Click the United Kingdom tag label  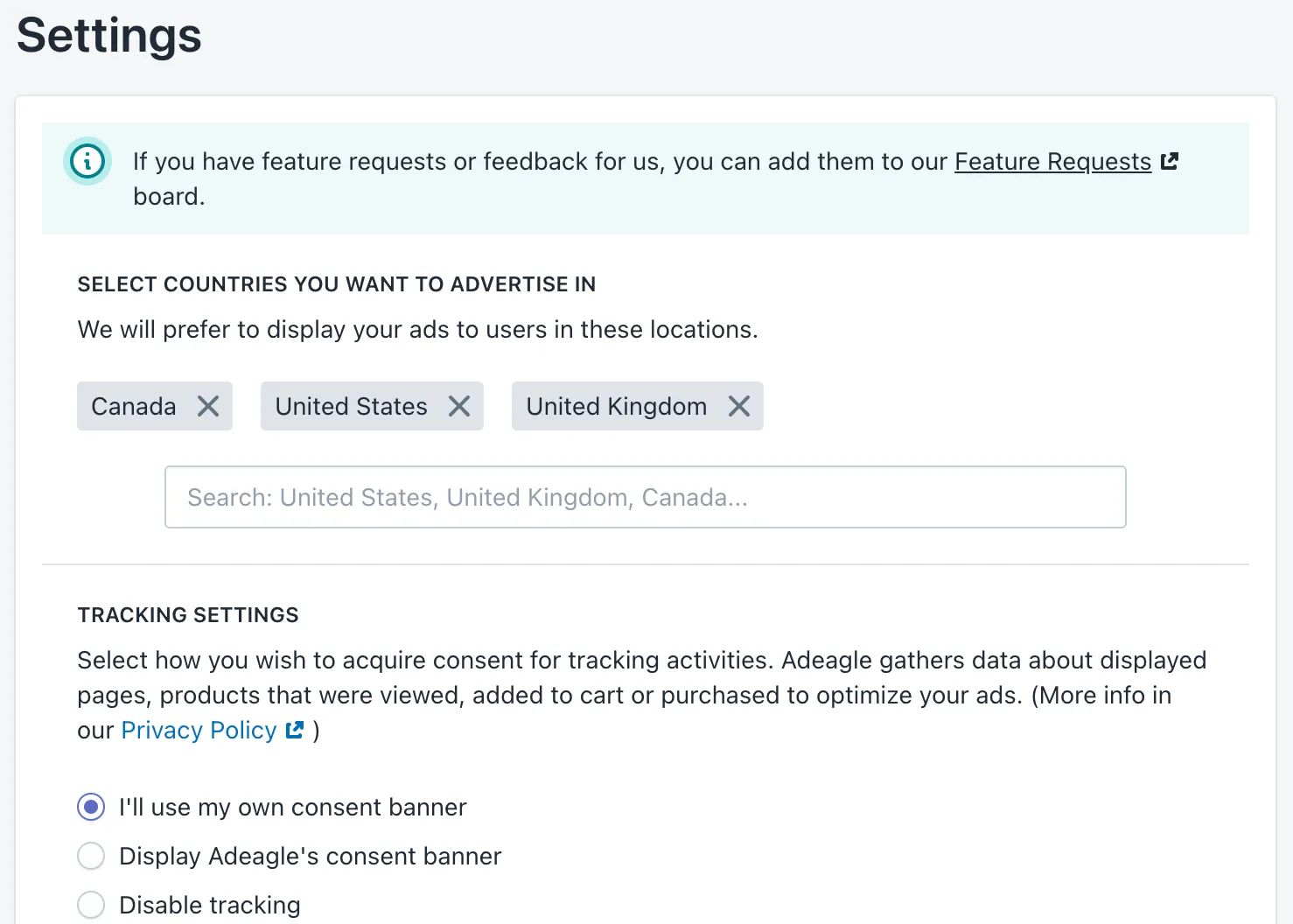[x=617, y=407]
